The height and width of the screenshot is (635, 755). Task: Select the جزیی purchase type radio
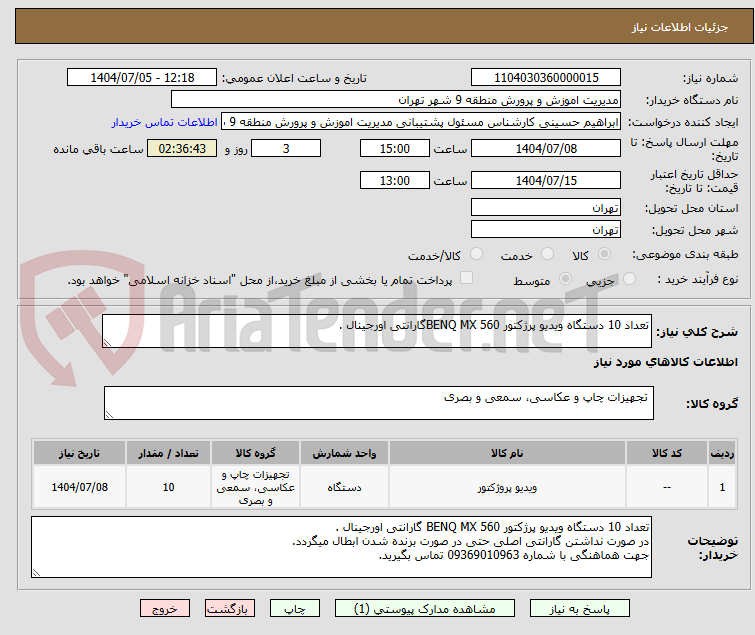coord(629,279)
